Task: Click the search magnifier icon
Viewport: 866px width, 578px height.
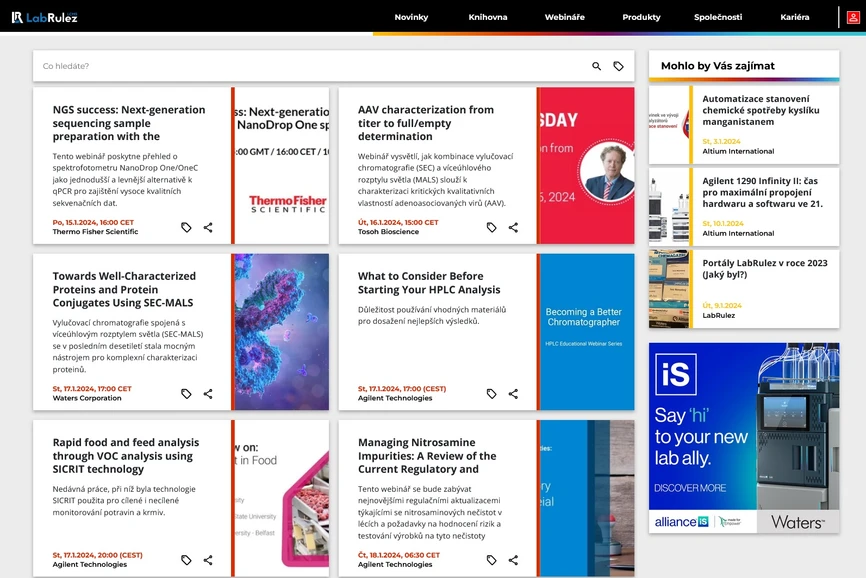Action: coord(596,66)
